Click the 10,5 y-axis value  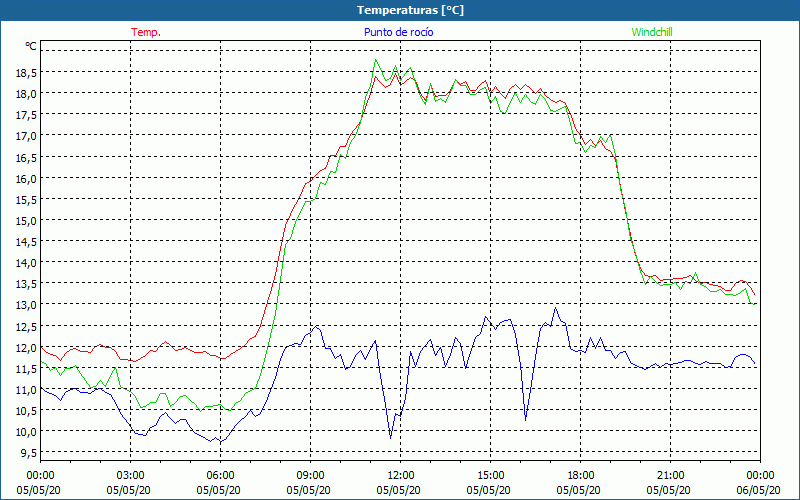[26, 411]
